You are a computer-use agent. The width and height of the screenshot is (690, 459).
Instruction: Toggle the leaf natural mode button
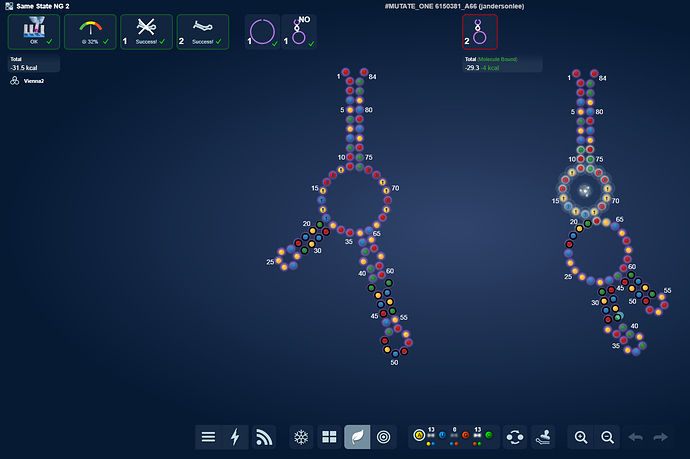[x=357, y=437]
